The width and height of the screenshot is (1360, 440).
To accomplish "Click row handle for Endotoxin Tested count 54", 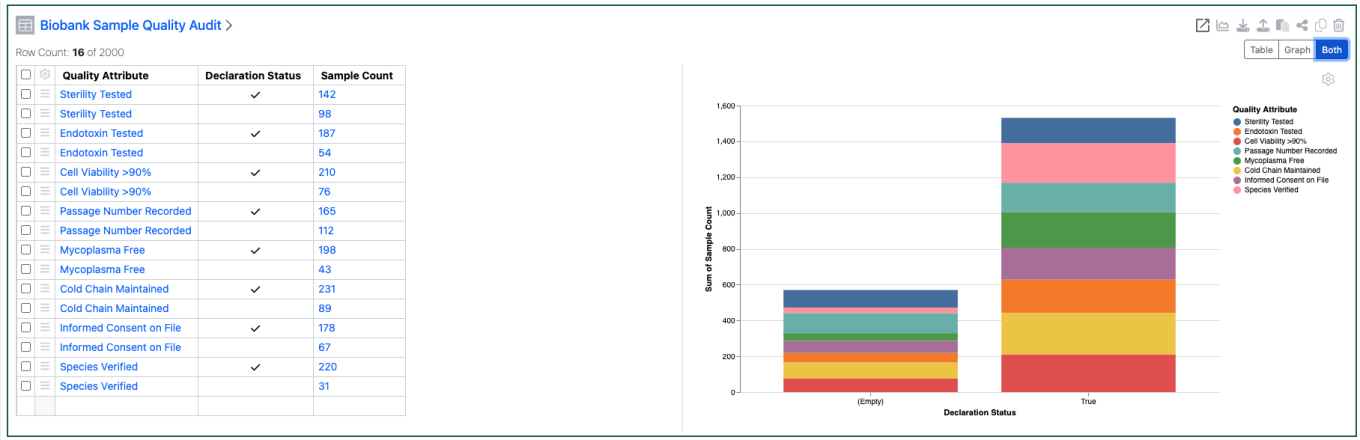I will click(x=45, y=153).
